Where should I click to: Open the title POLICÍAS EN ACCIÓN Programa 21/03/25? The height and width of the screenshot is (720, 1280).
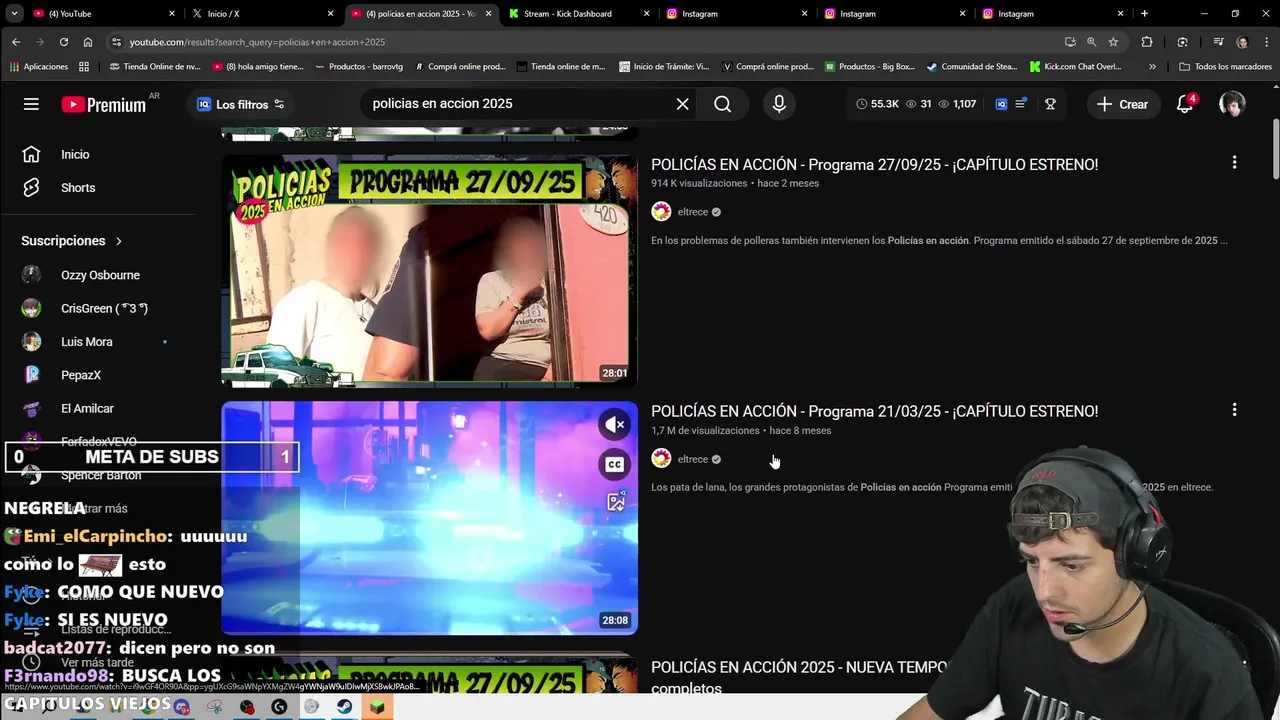coord(874,411)
